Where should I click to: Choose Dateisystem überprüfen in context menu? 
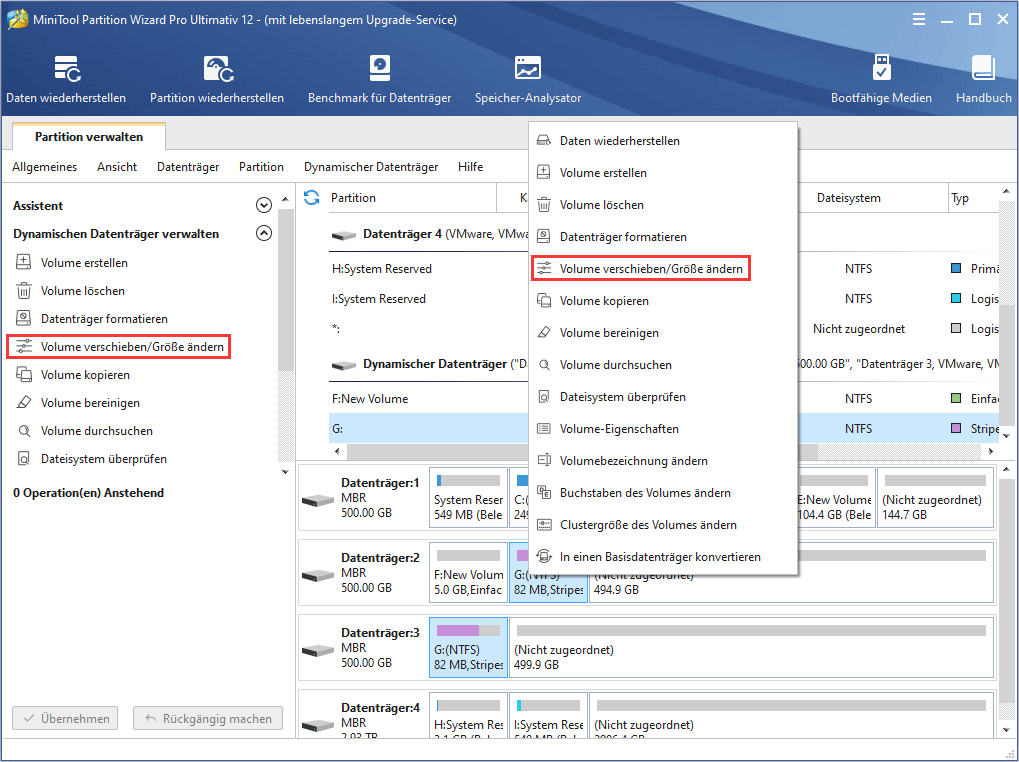[663, 396]
